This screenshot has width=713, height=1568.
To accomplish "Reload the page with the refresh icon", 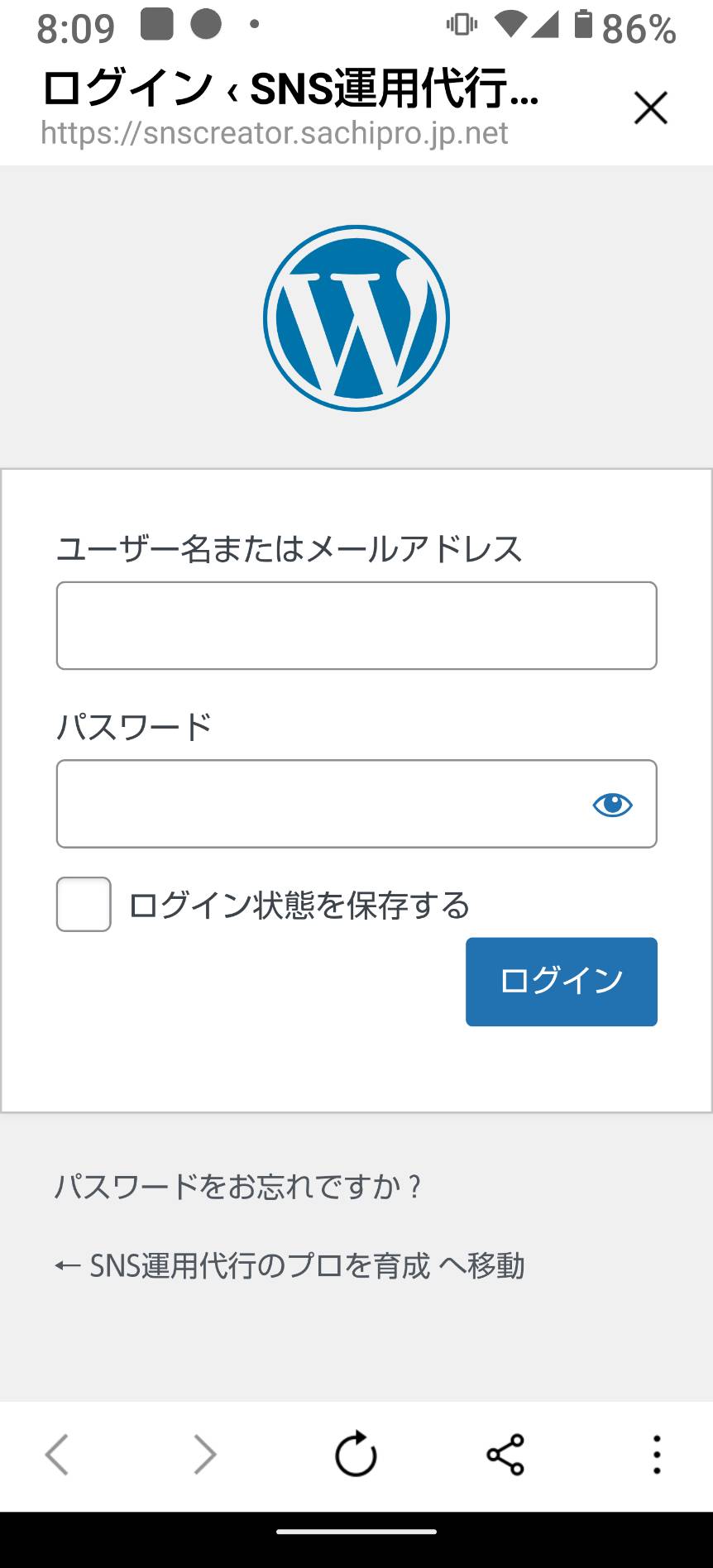I will (356, 1455).
